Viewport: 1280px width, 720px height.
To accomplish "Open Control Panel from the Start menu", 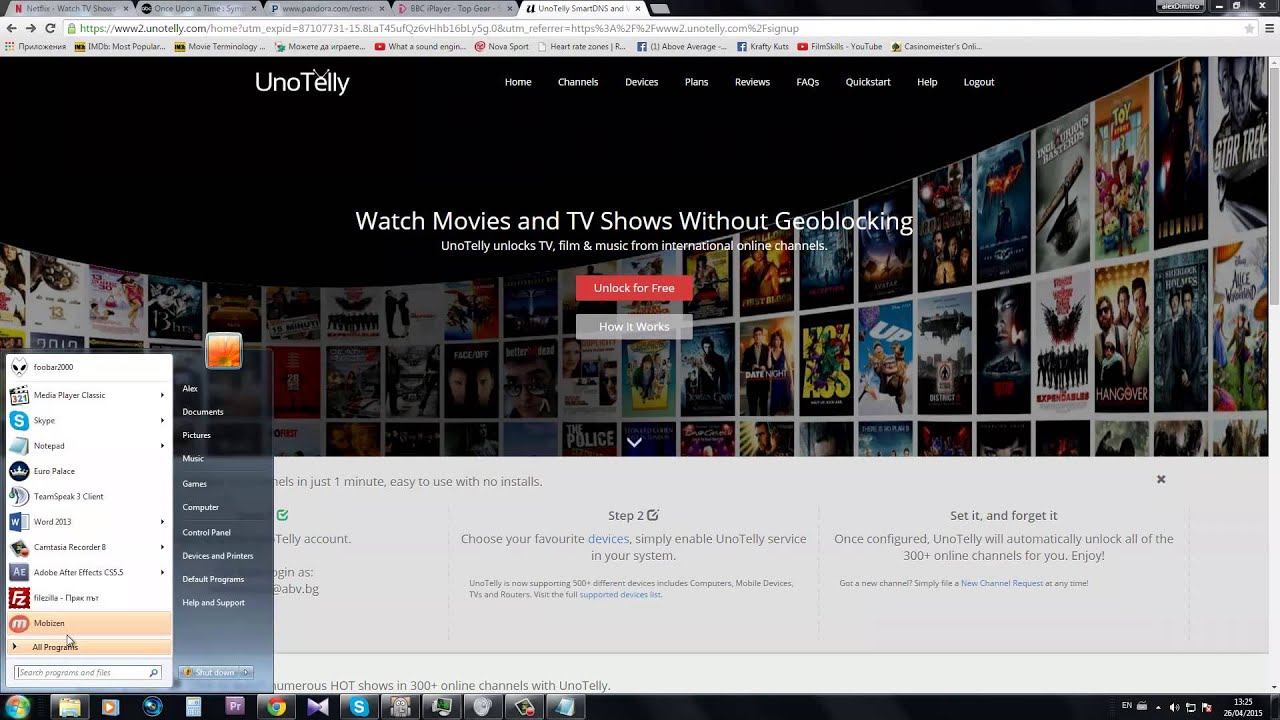I will (x=206, y=532).
